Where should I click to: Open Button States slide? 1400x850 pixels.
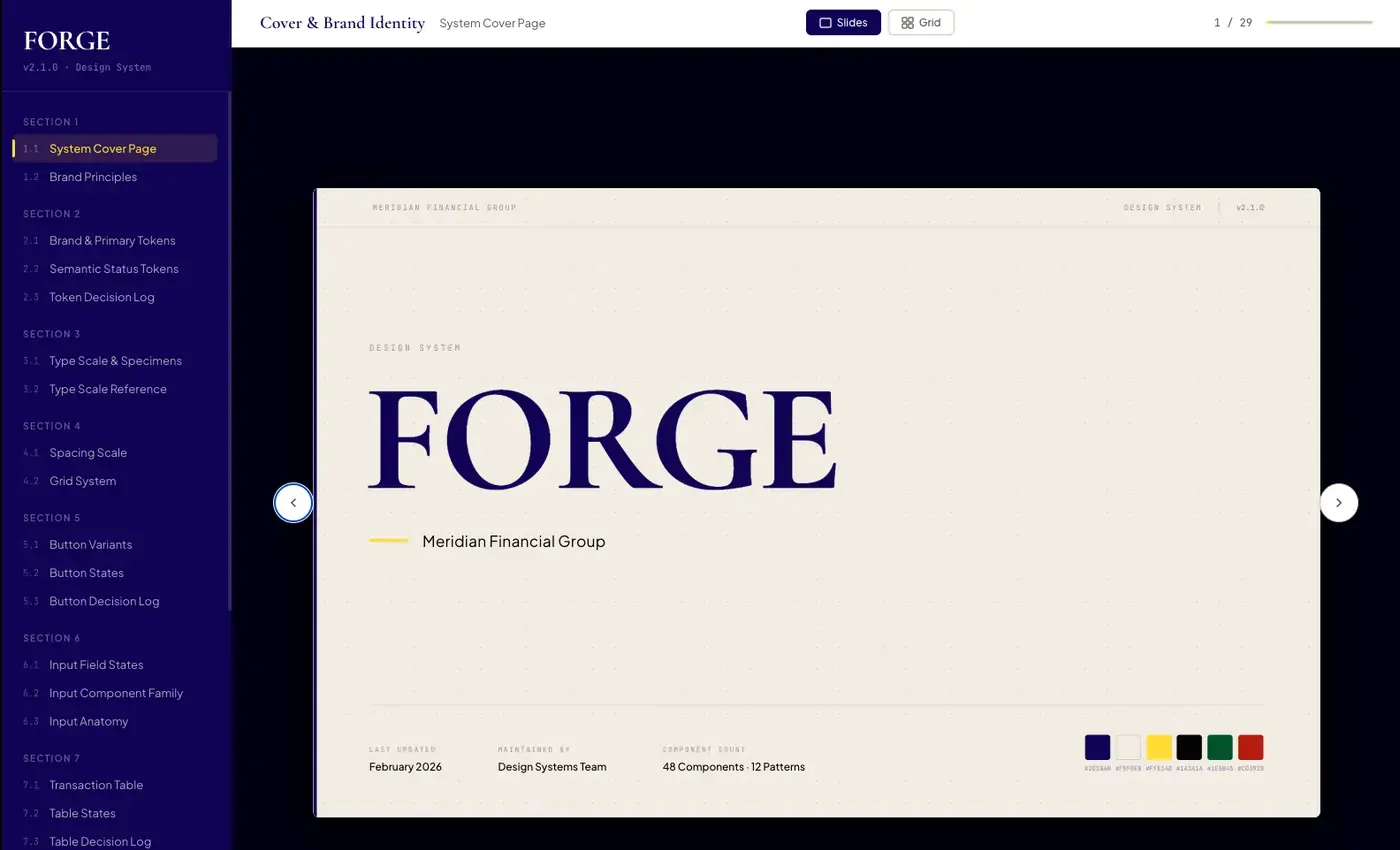pyautogui.click(x=115, y=572)
